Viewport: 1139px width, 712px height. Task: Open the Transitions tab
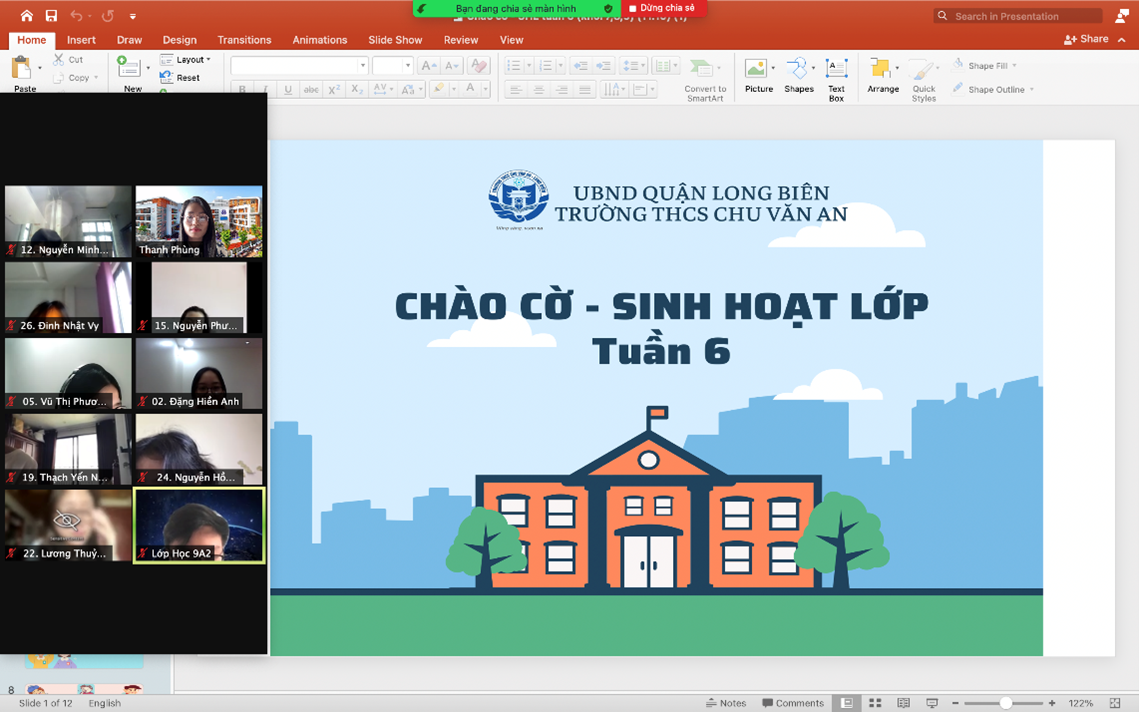(x=244, y=40)
